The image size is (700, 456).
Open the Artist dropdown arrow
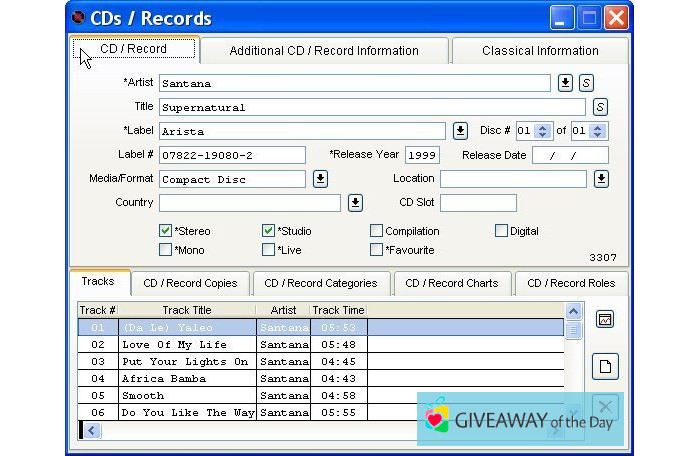click(565, 83)
